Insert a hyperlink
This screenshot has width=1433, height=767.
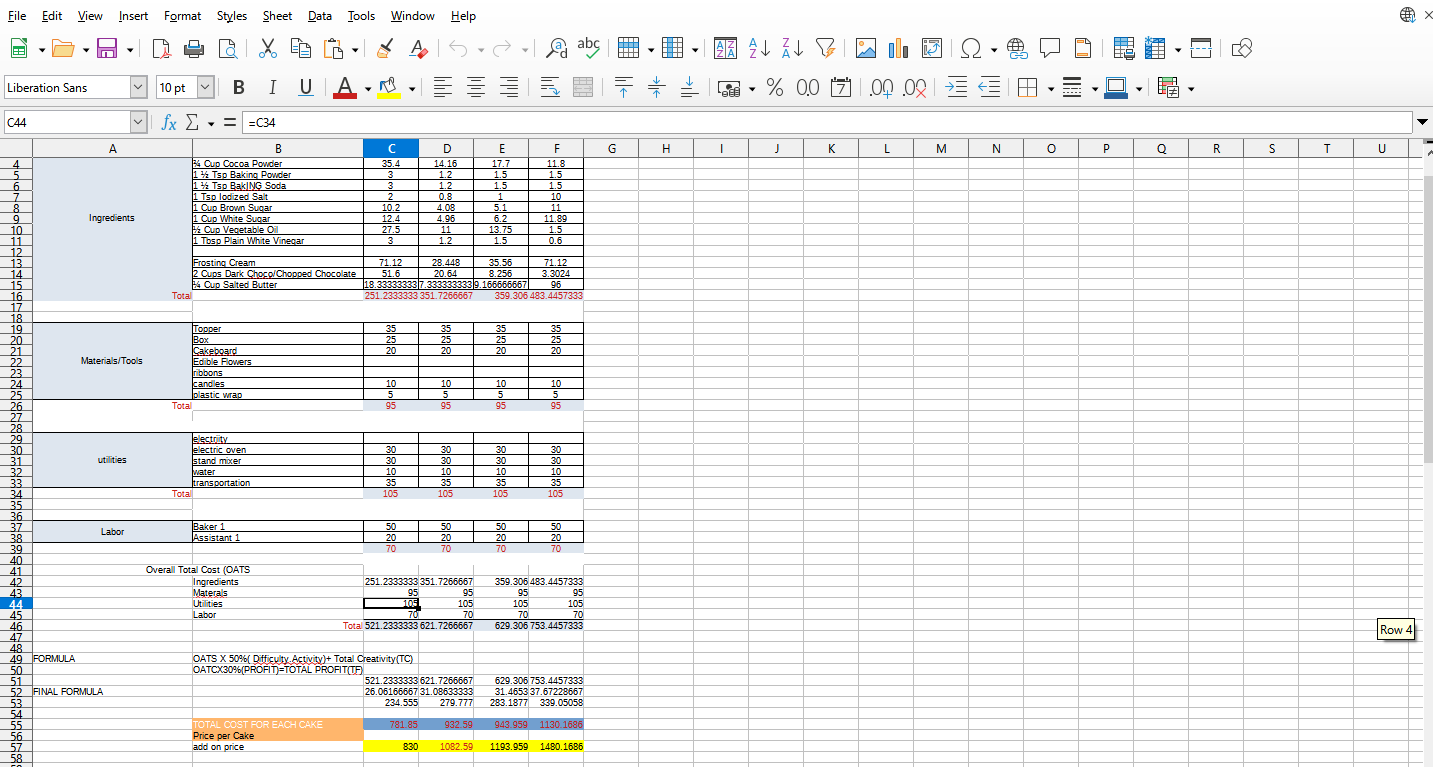pos(1017,48)
